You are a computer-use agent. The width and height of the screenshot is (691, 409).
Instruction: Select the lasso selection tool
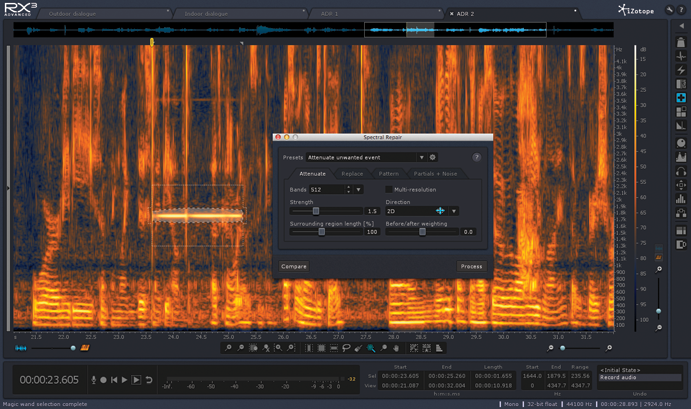pyautogui.click(x=346, y=348)
